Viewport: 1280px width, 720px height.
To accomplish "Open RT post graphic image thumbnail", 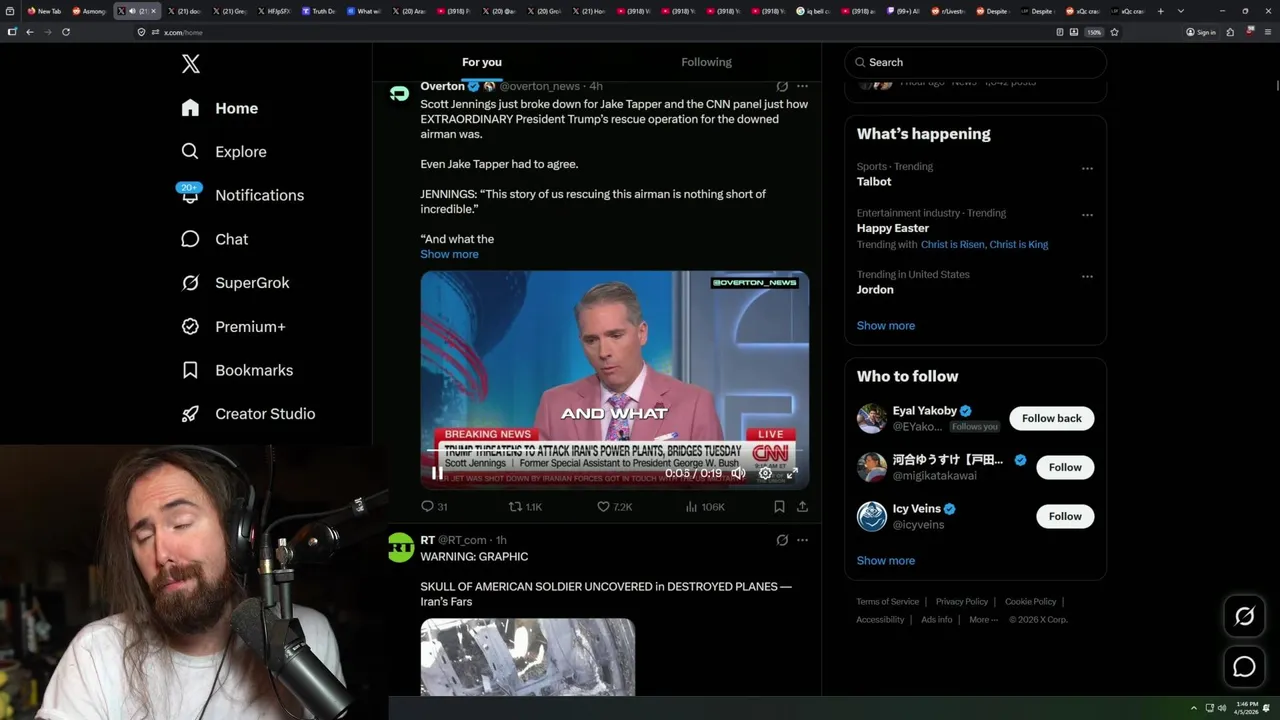I will pyautogui.click(x=528, y=657).
